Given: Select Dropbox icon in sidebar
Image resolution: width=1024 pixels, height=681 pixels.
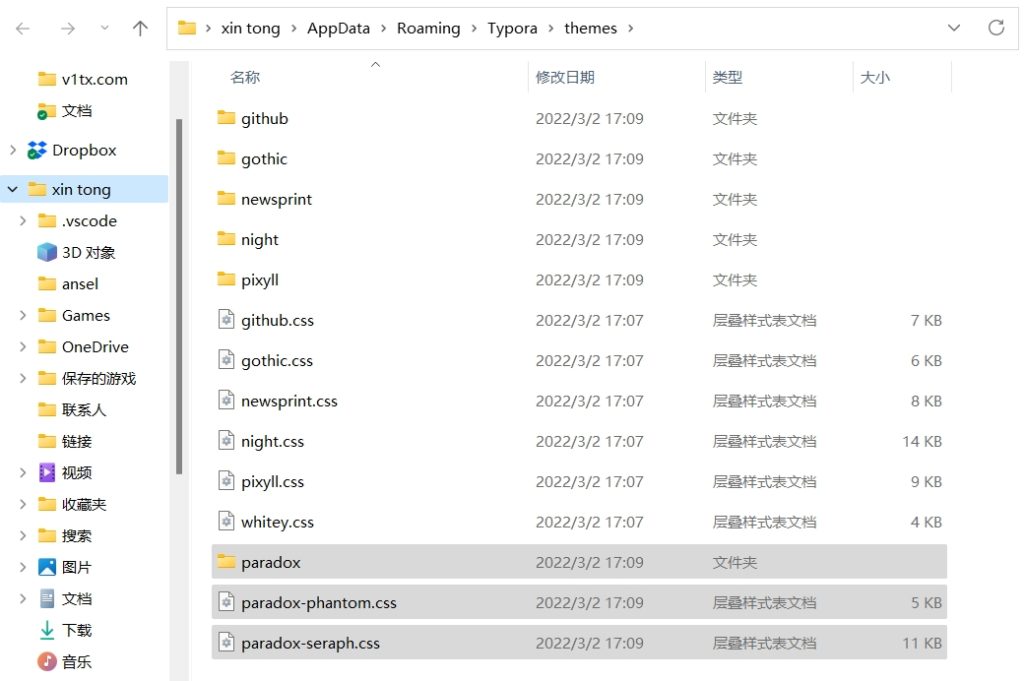Looking at the screenshot, I should tap(37, 150).
